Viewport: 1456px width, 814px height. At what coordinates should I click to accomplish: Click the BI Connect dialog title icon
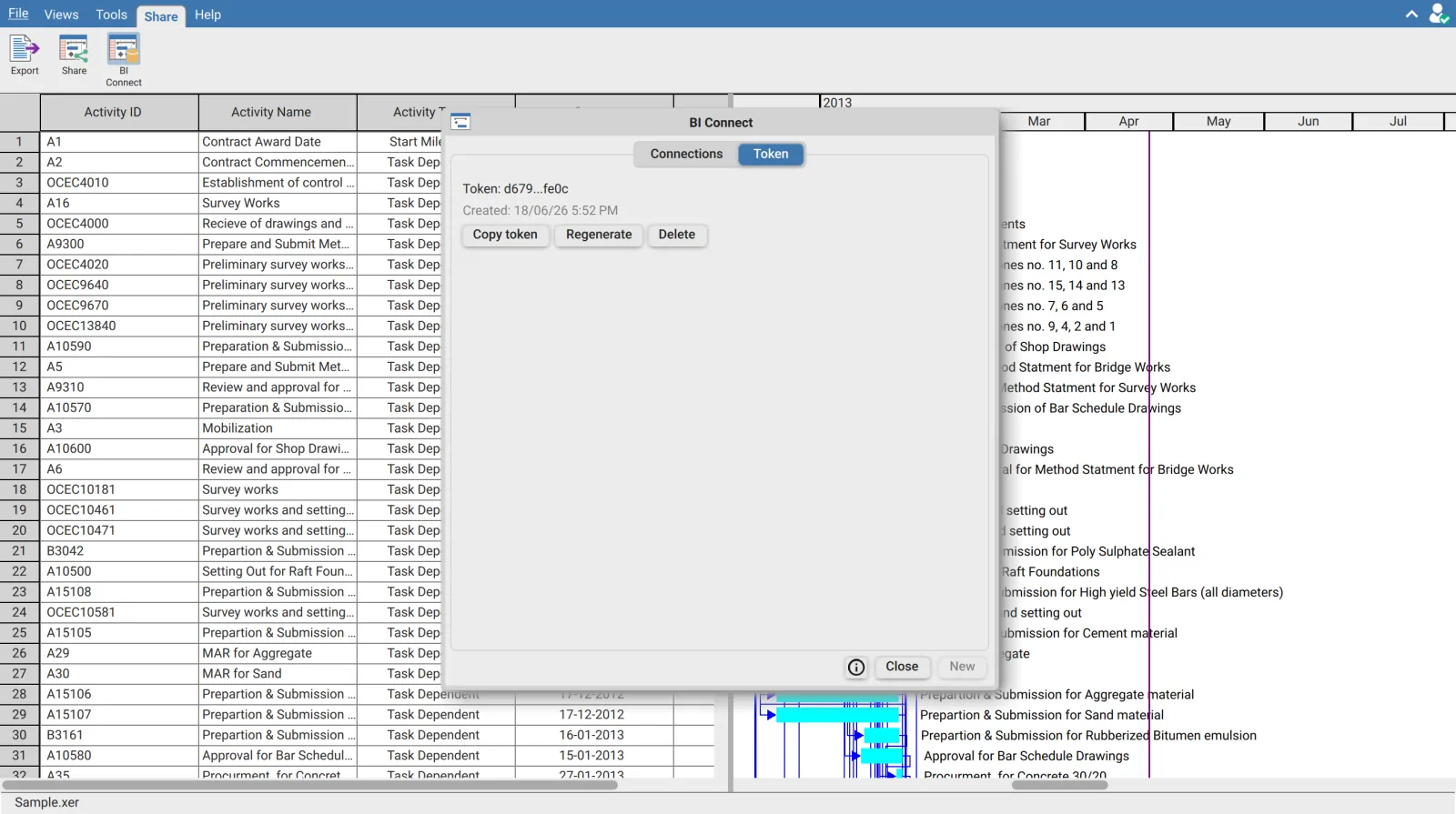click(x=460, y=122)
